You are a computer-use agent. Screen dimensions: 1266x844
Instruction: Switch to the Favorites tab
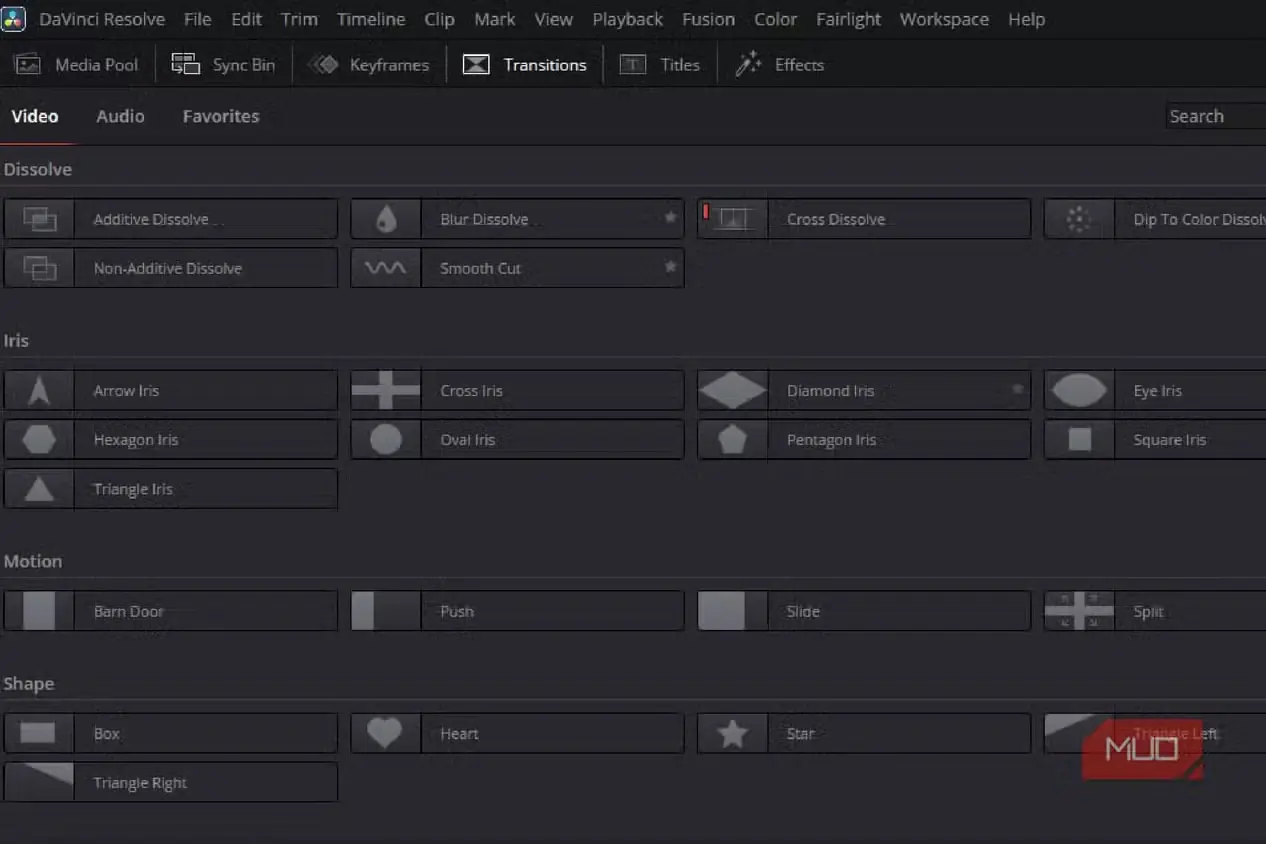pyautogui.click(x=221, y=116)
